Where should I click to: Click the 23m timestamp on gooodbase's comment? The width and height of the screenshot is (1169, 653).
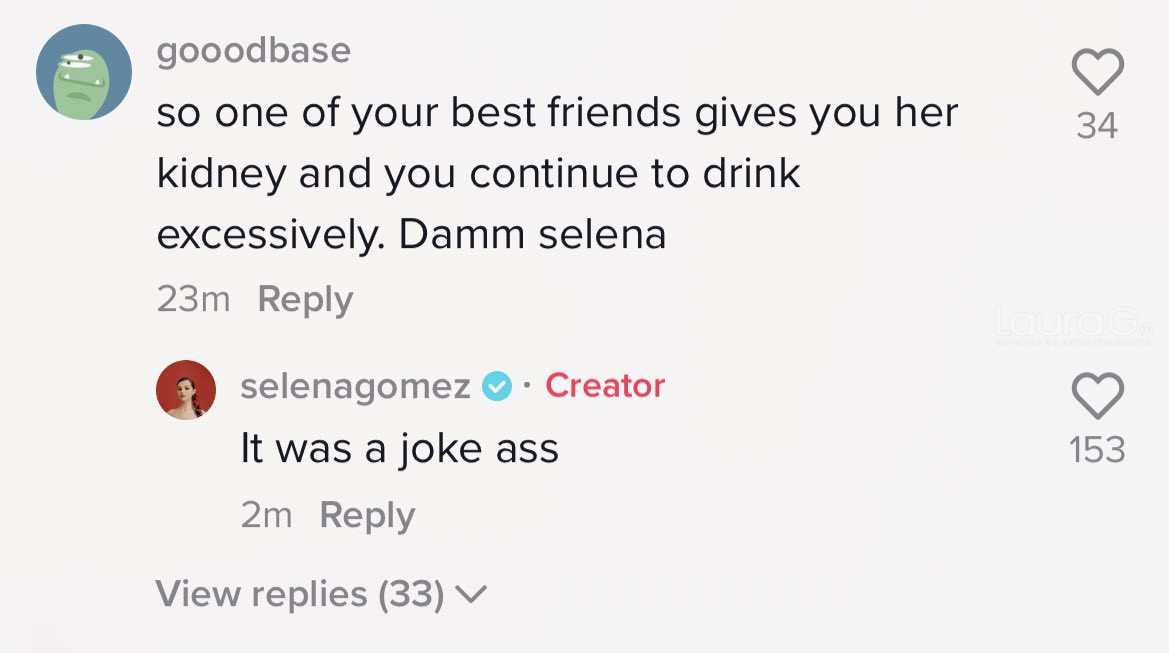point(193,299)
